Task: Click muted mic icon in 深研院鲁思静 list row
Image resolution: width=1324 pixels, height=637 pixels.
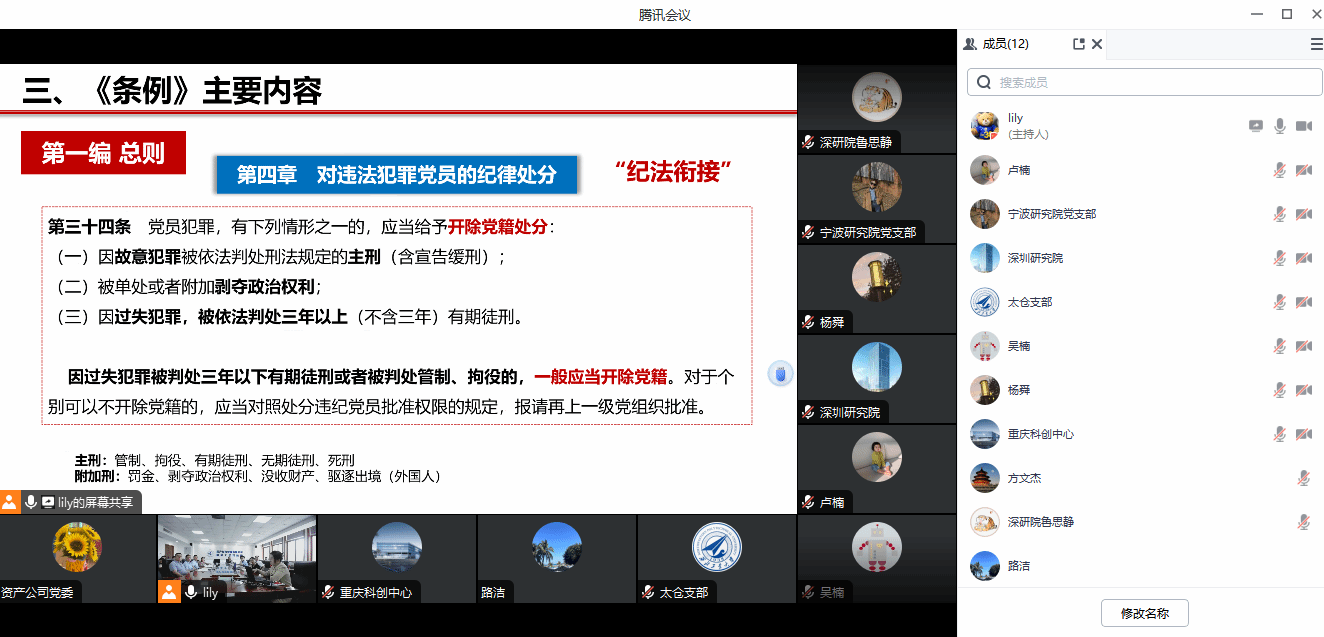Action: 1304,522
